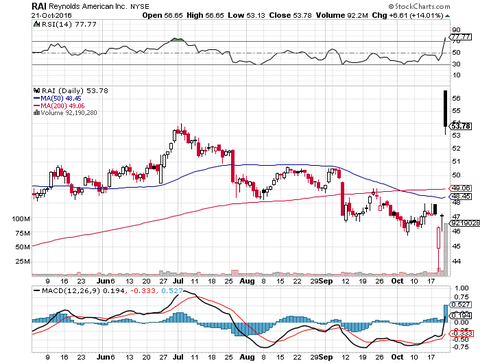Click the Volume 92,190,280 legend text
This screenshot has height=363, width=480.
click(x=69, y=113)
